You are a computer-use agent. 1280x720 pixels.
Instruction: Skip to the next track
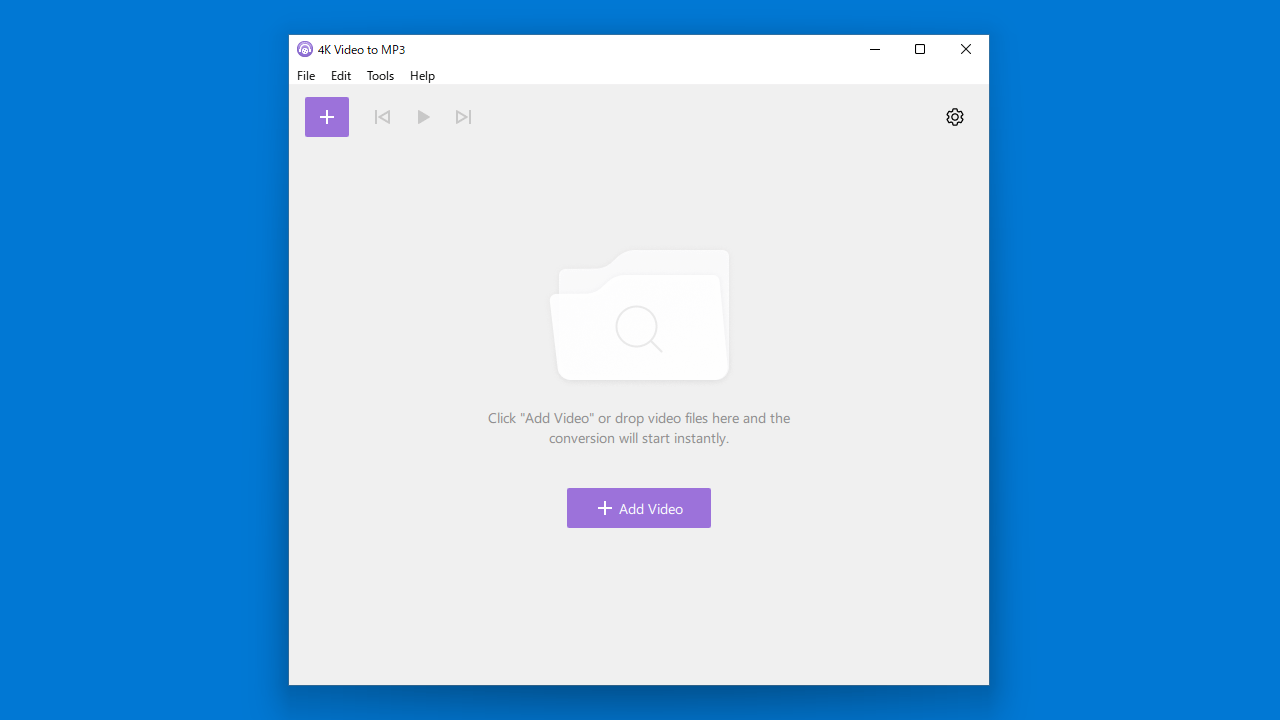pos(463,117)
